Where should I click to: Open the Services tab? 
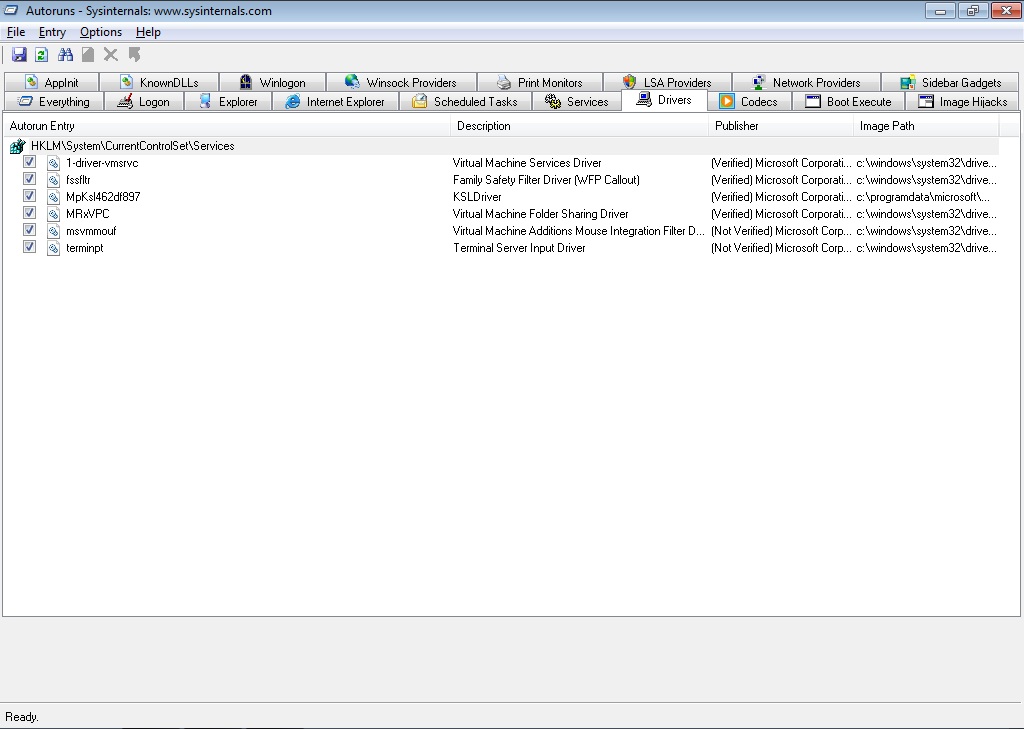pos(577,101)
